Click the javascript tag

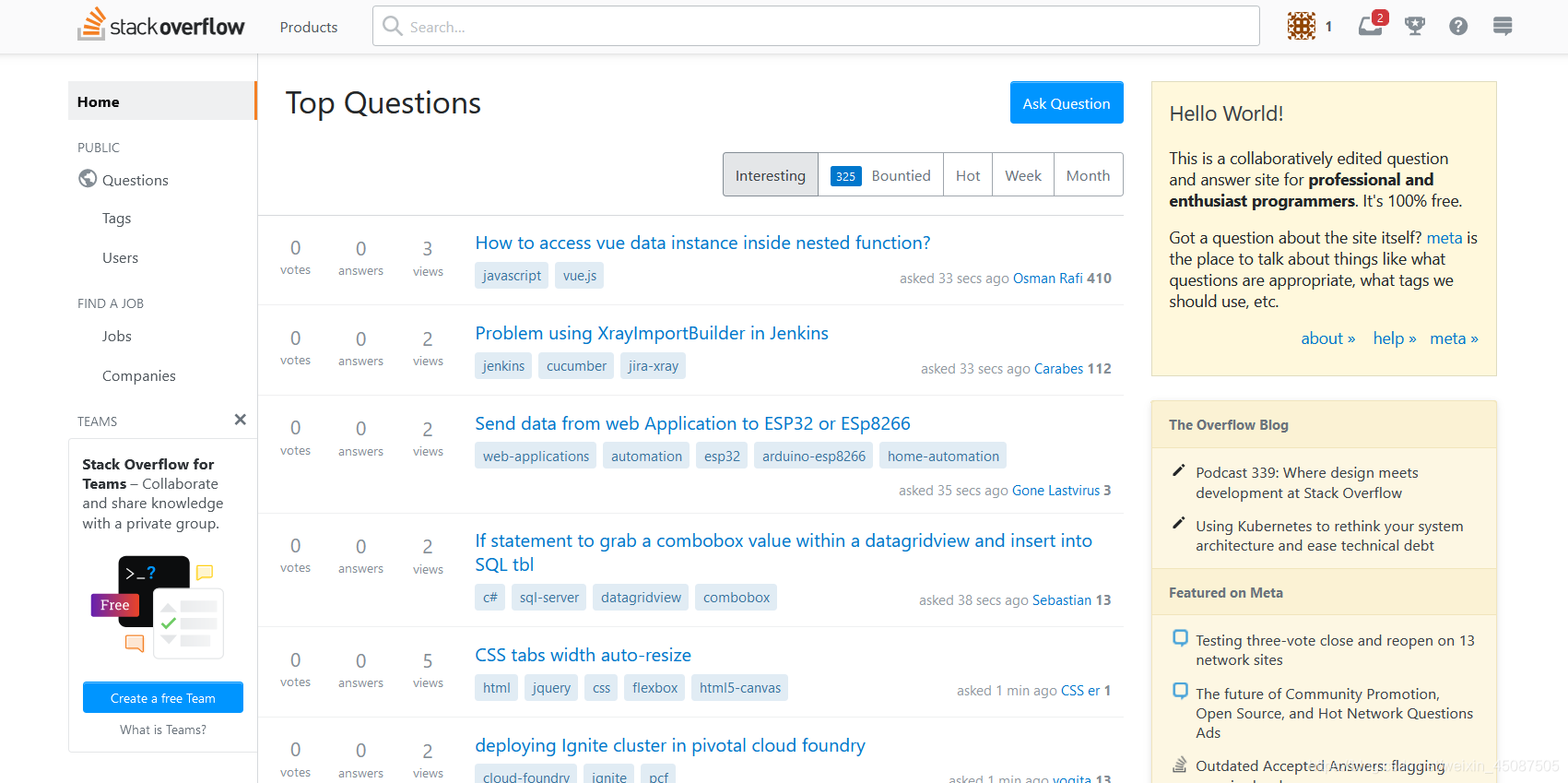(512, 276)
